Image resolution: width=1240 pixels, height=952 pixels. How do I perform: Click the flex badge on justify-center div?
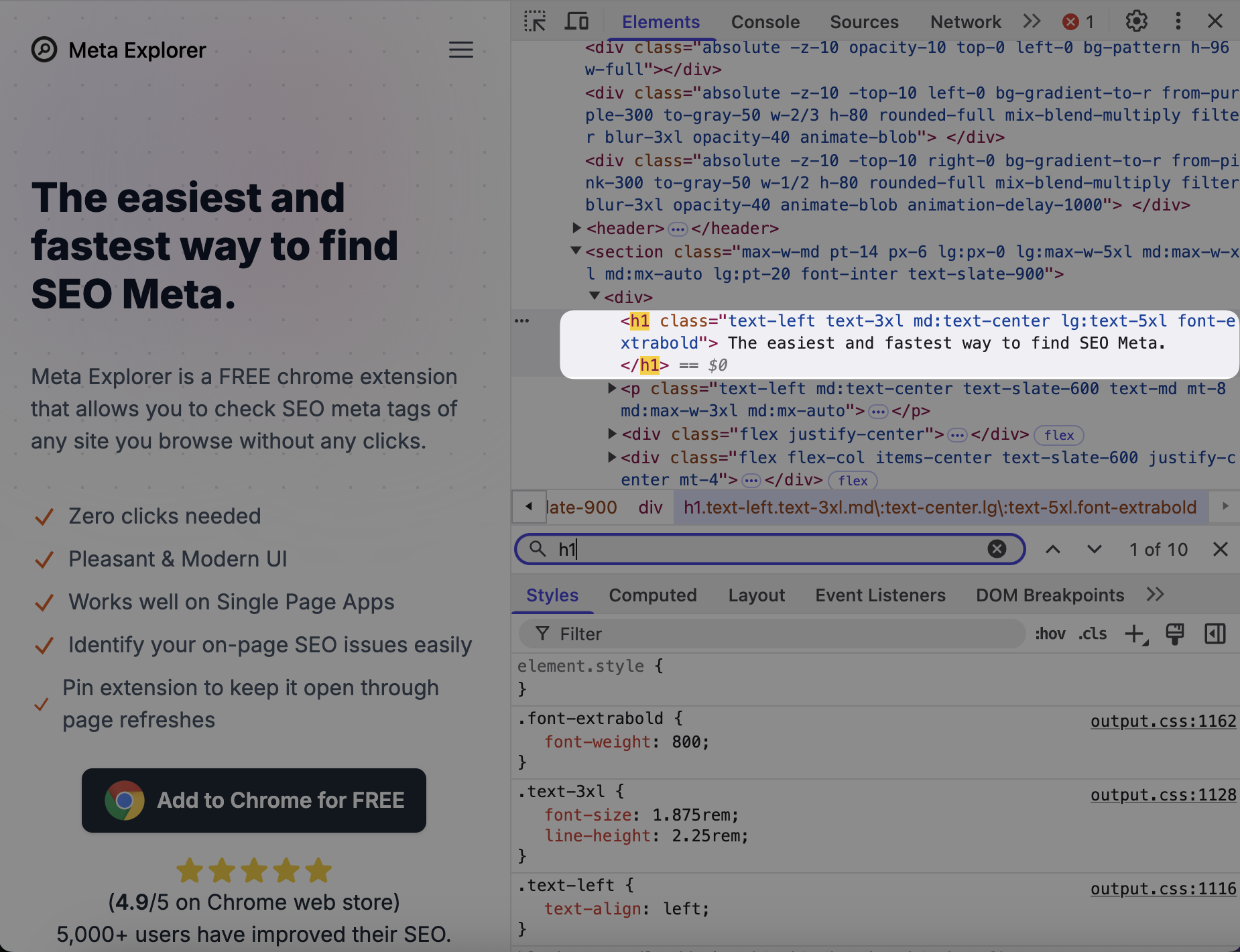tap(1059, 435)
